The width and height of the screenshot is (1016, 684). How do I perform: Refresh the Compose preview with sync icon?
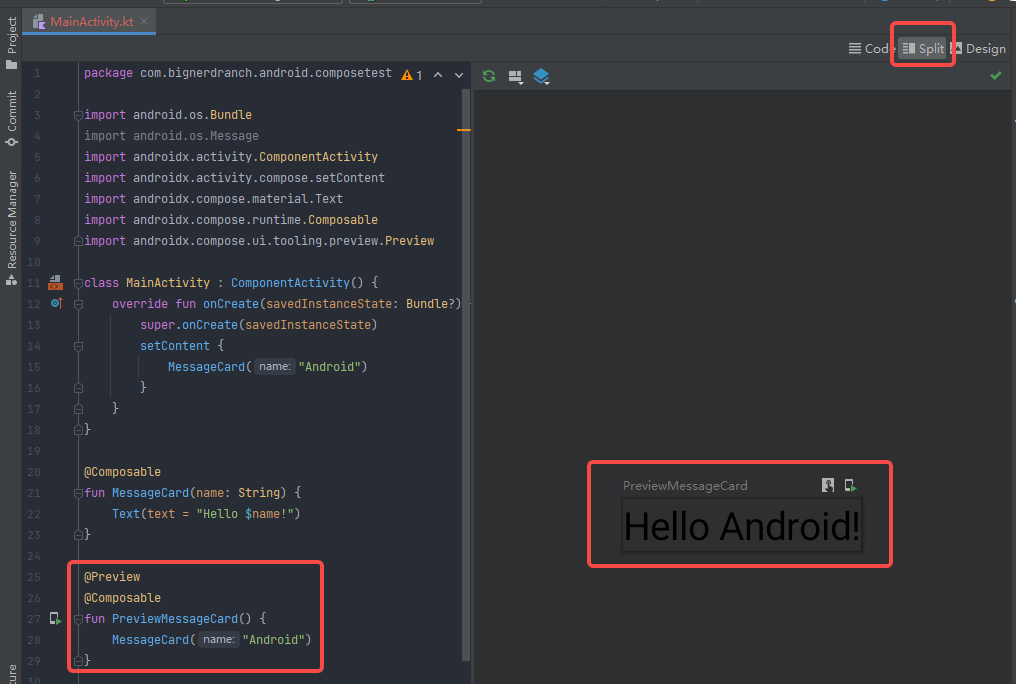pyautogui.click(x=489, y=76)
